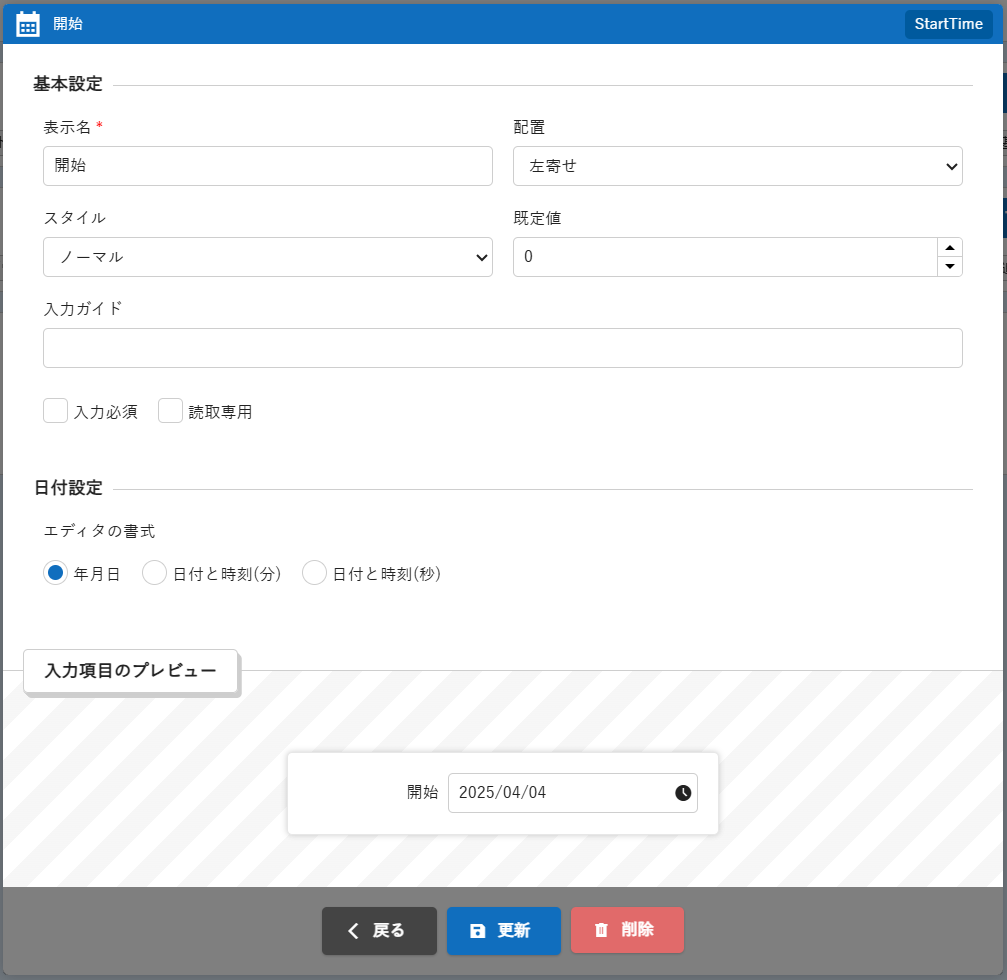Screen dimensions: 1007x980
Task: Click the 開始 title in header
Action: (x=68, y=24)
